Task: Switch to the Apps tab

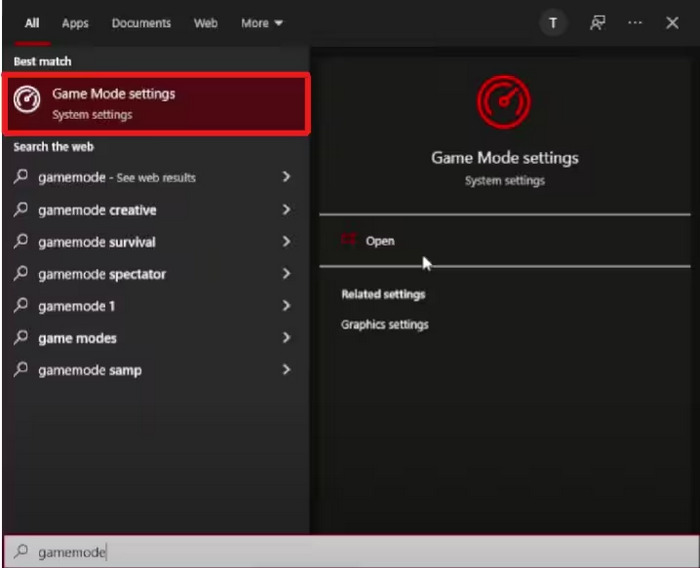Action: tap(75, 23)
